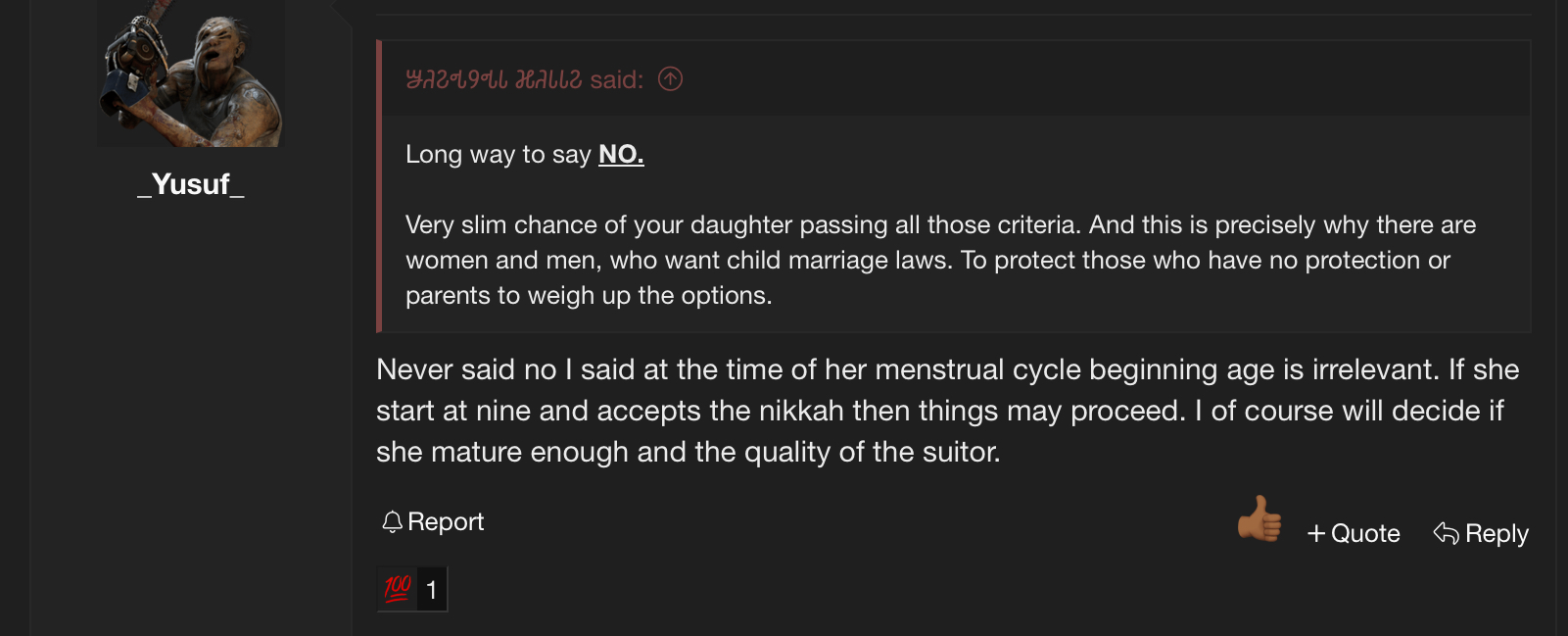Click empty area of the quote header bar

click(1077, 78)
